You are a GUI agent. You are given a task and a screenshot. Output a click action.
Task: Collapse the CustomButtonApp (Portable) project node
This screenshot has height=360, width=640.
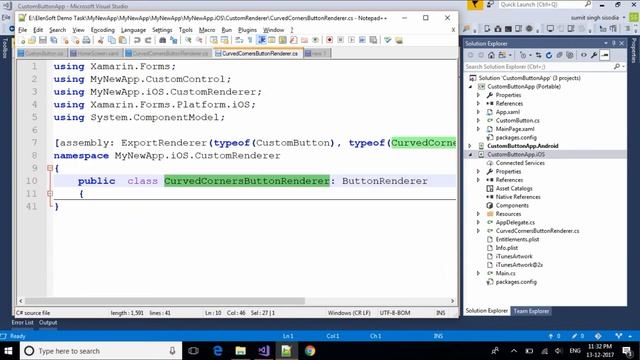[x=470, y=87]
